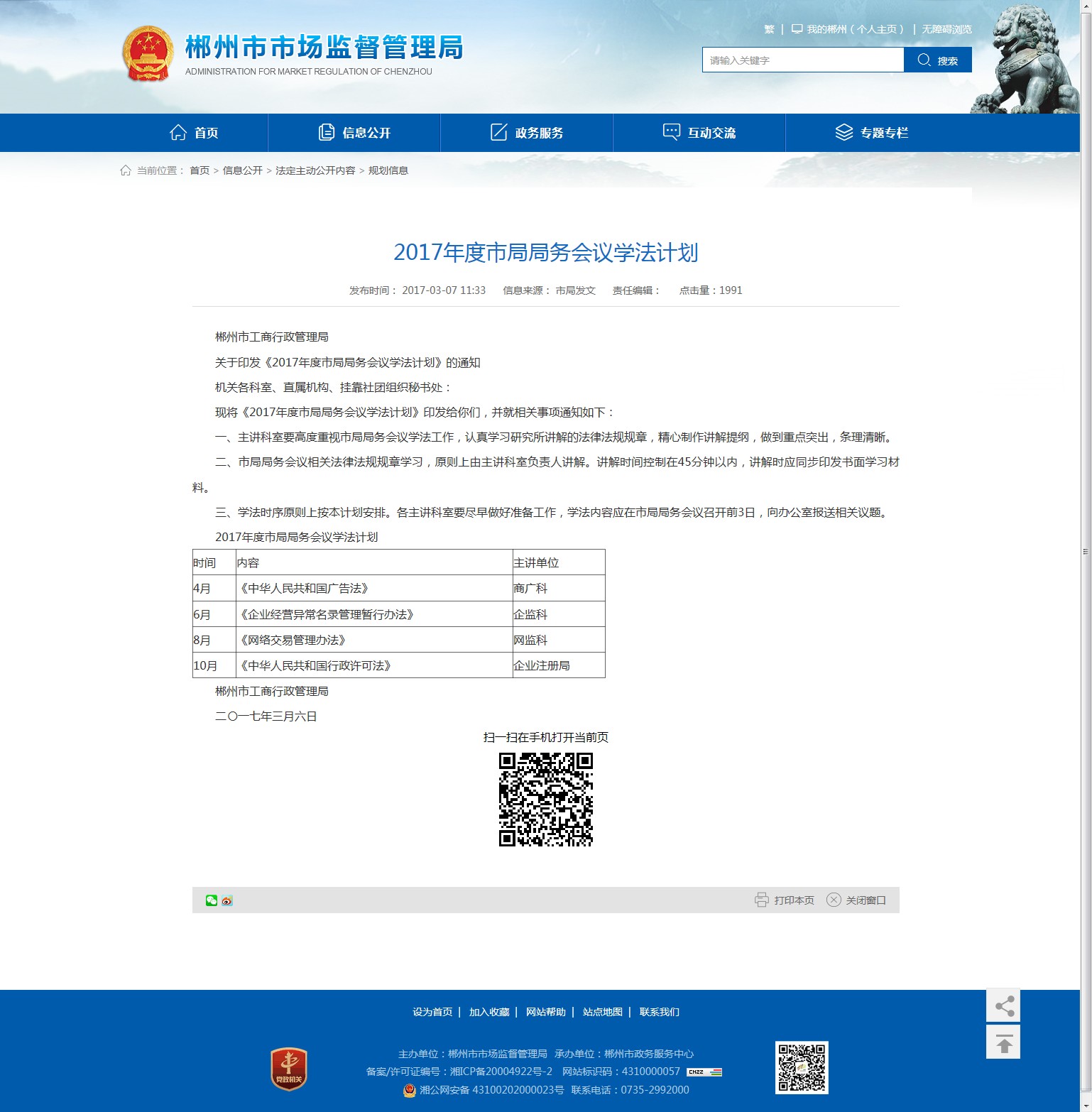Click the breadcrumb home icon
Viewport: 1092px width, 1112px height.
(x=126, y=170)
